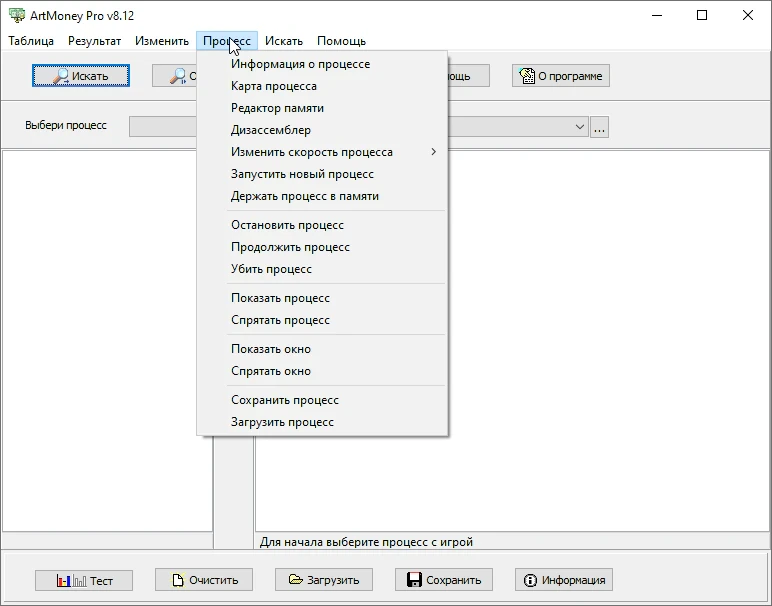Click the floppy disk icon on Сохранить
This screenshot has width=772, height=606.
click(414, 580)
